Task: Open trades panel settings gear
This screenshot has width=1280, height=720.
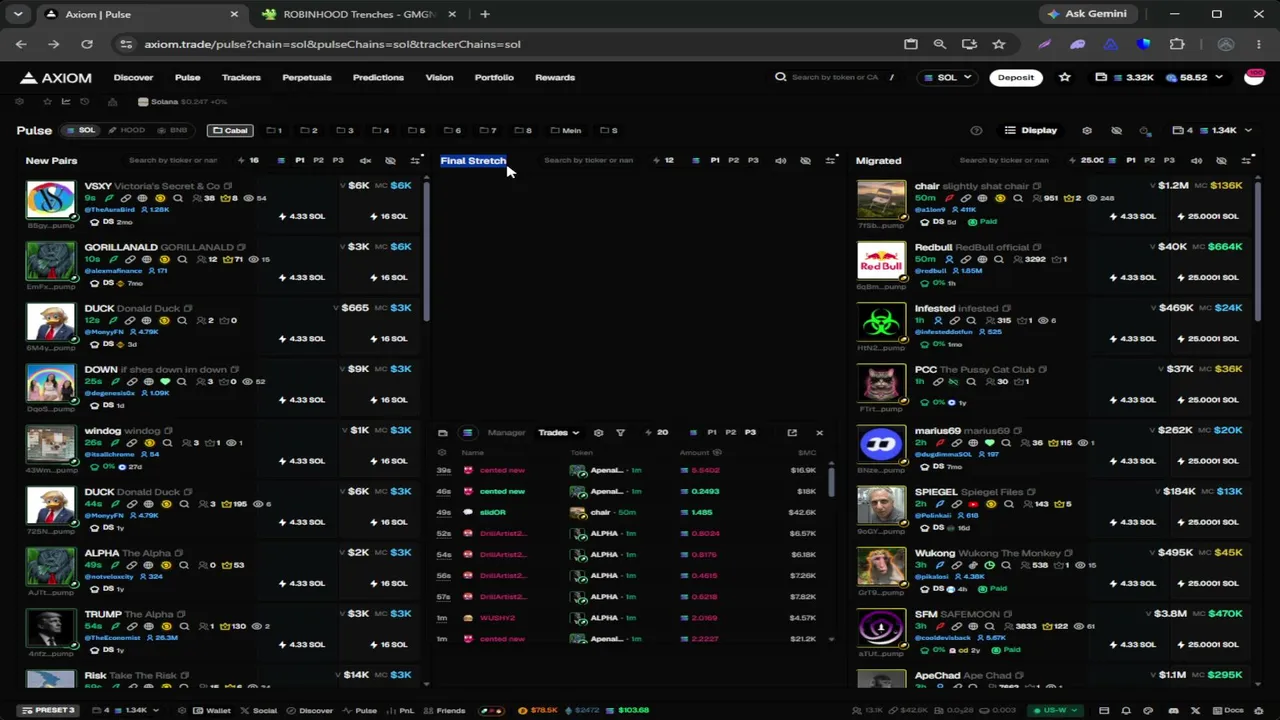Action: pos(598,433)
